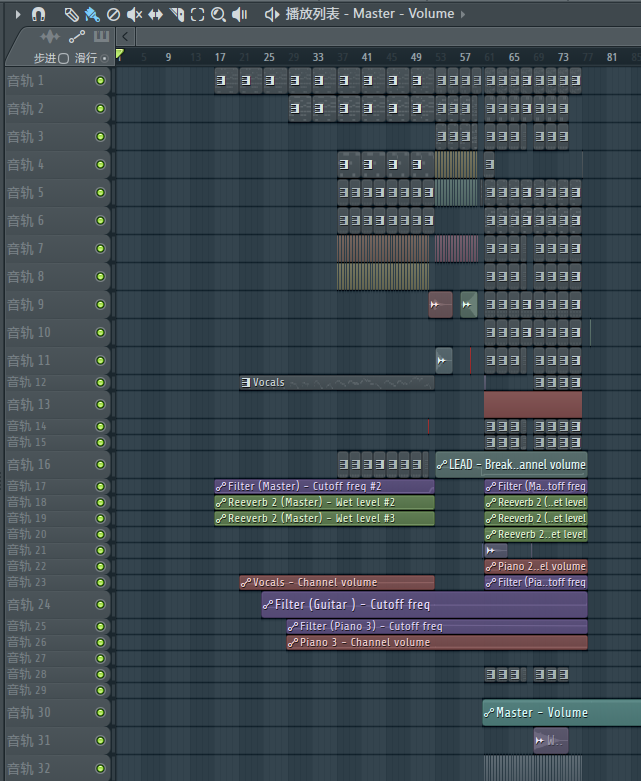The height and width of the screenshot is (781, 641).
Task: Select the Slip tool
Action: (155, 14)
